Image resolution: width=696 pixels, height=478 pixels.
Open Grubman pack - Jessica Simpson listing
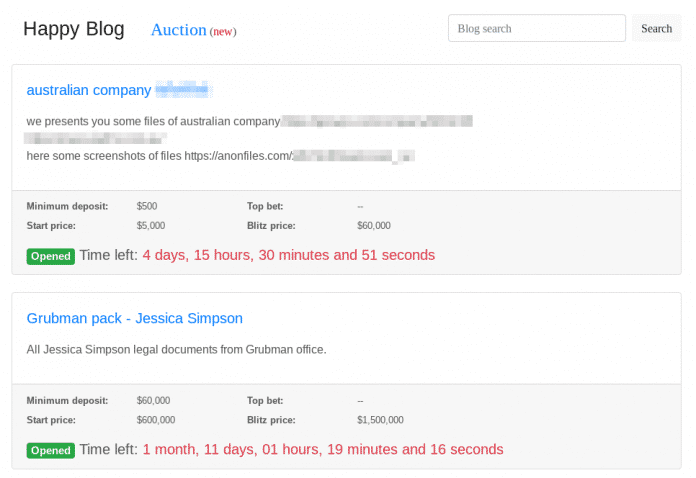click(134, 318)
